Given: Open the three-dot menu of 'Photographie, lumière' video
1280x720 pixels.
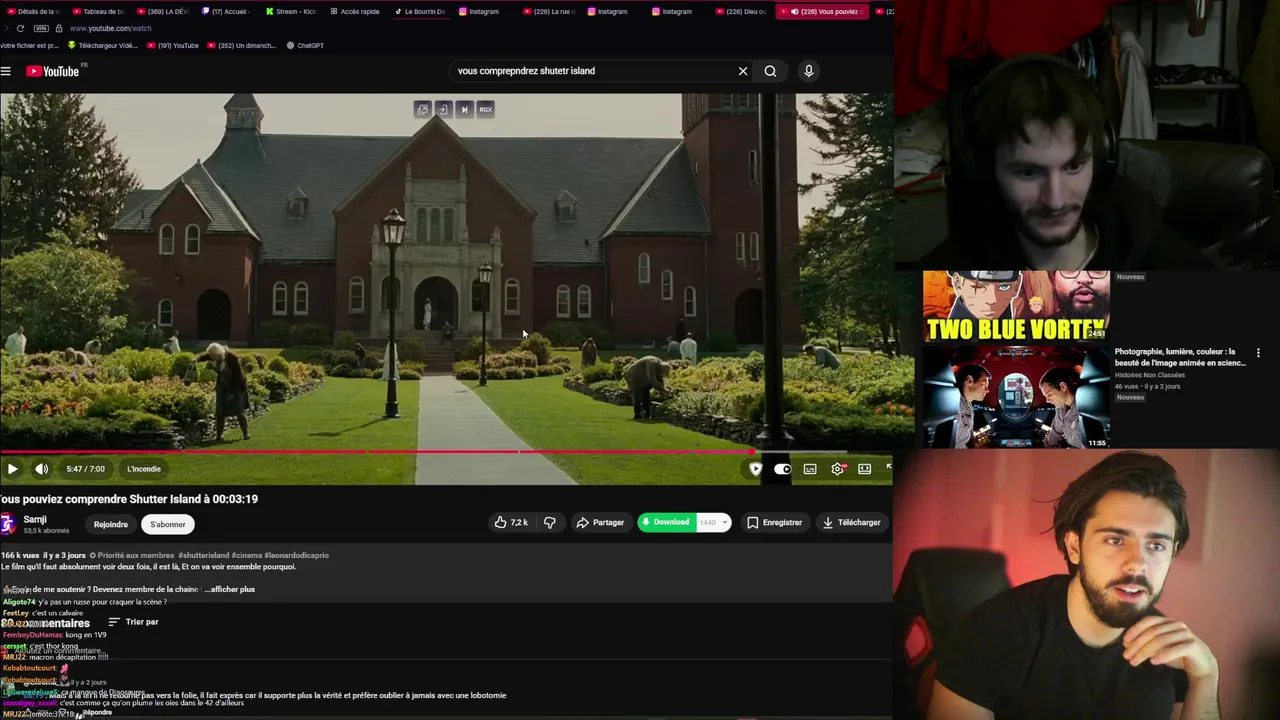Looking at the screenshot, I should pos(1258,353).
